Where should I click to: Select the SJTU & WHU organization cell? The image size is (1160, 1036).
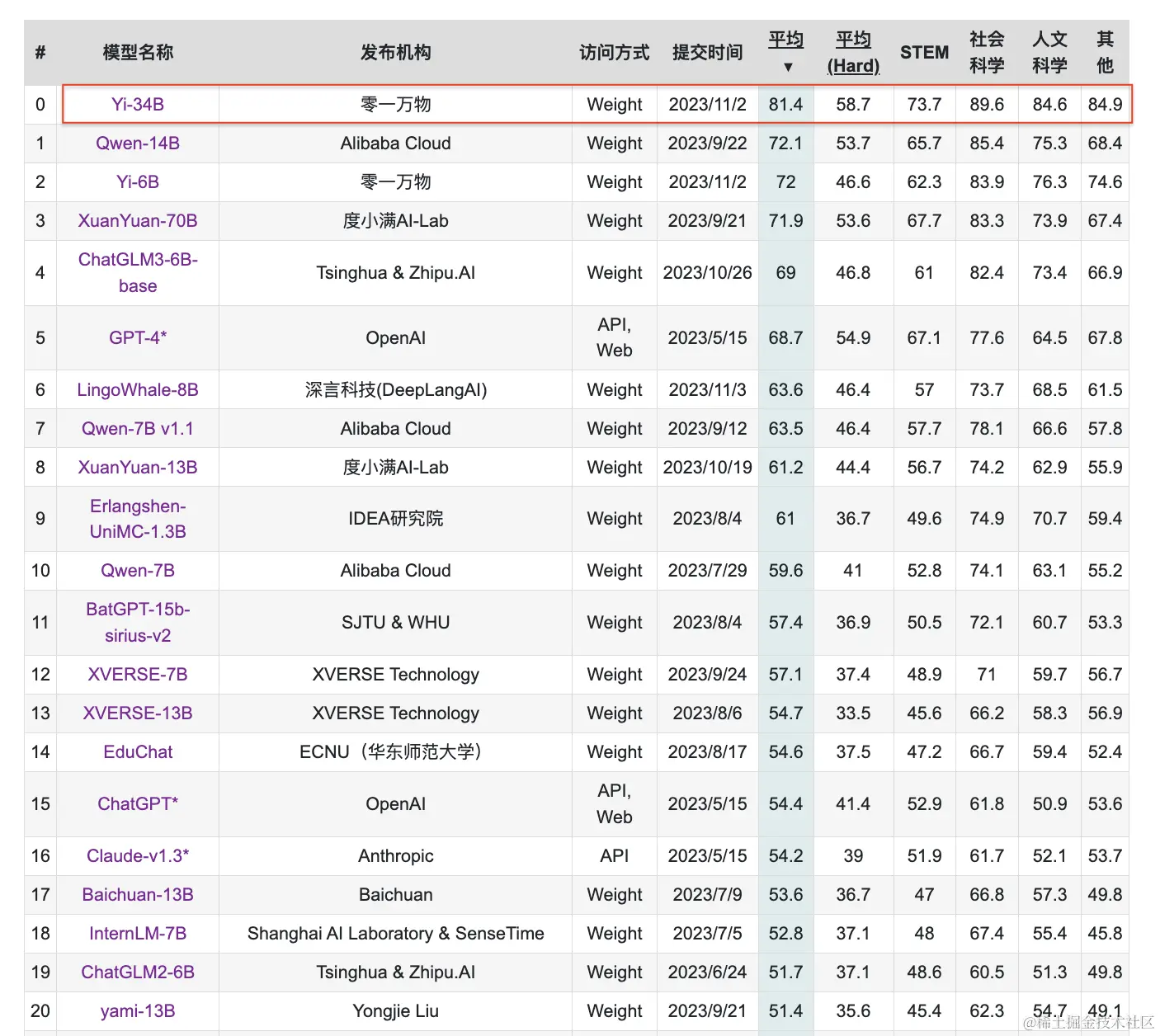tap(395, 623)
